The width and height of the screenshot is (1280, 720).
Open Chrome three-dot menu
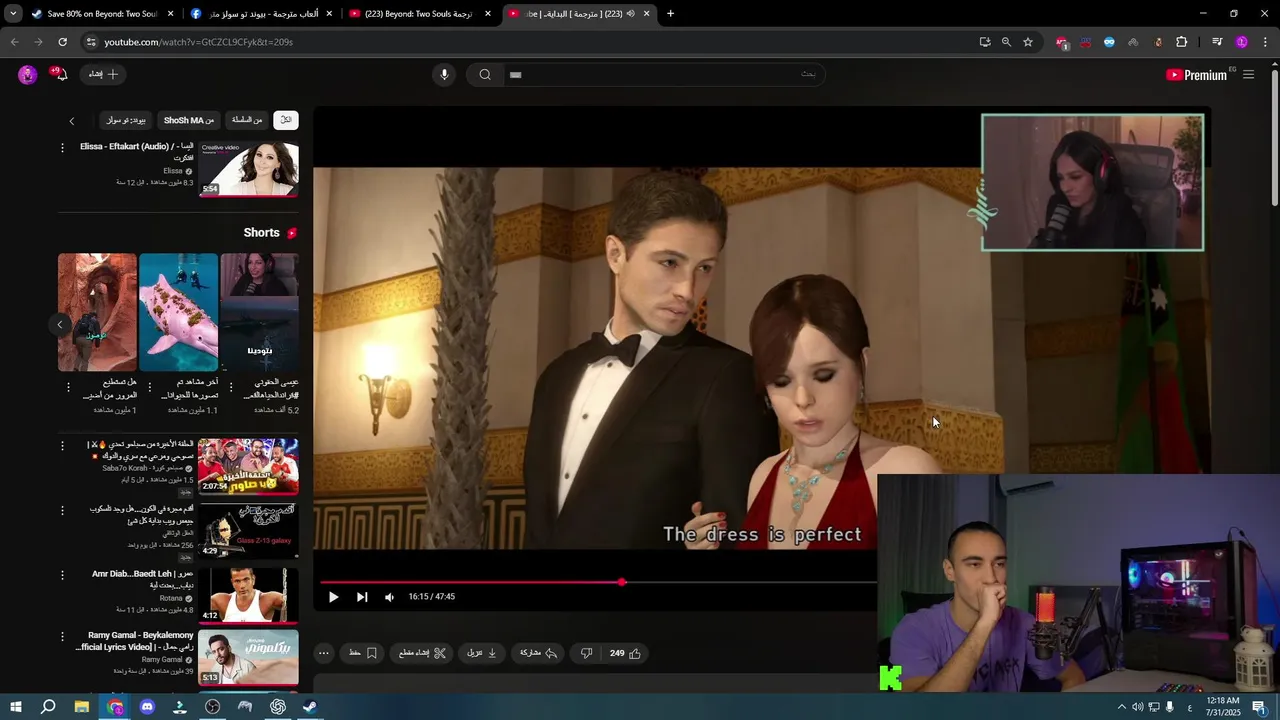(x=1265, y=42)
